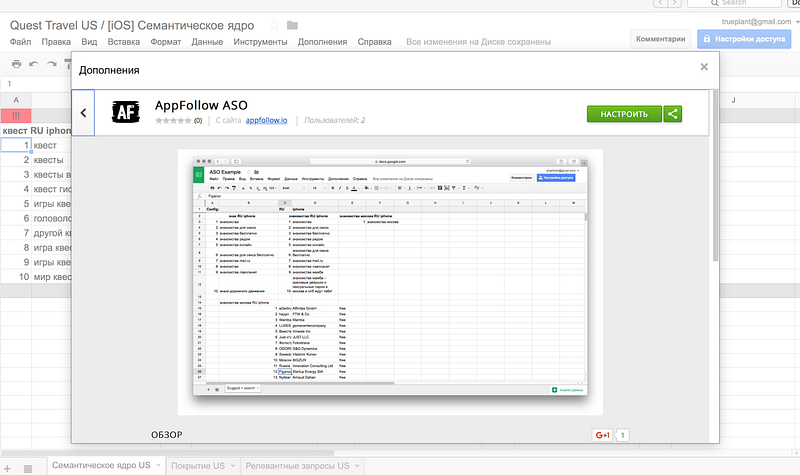Image resolution: width=800 pixels, height=475 pixels.
Task: Open the Комментарии button
Action: click(x=660, y=39)
